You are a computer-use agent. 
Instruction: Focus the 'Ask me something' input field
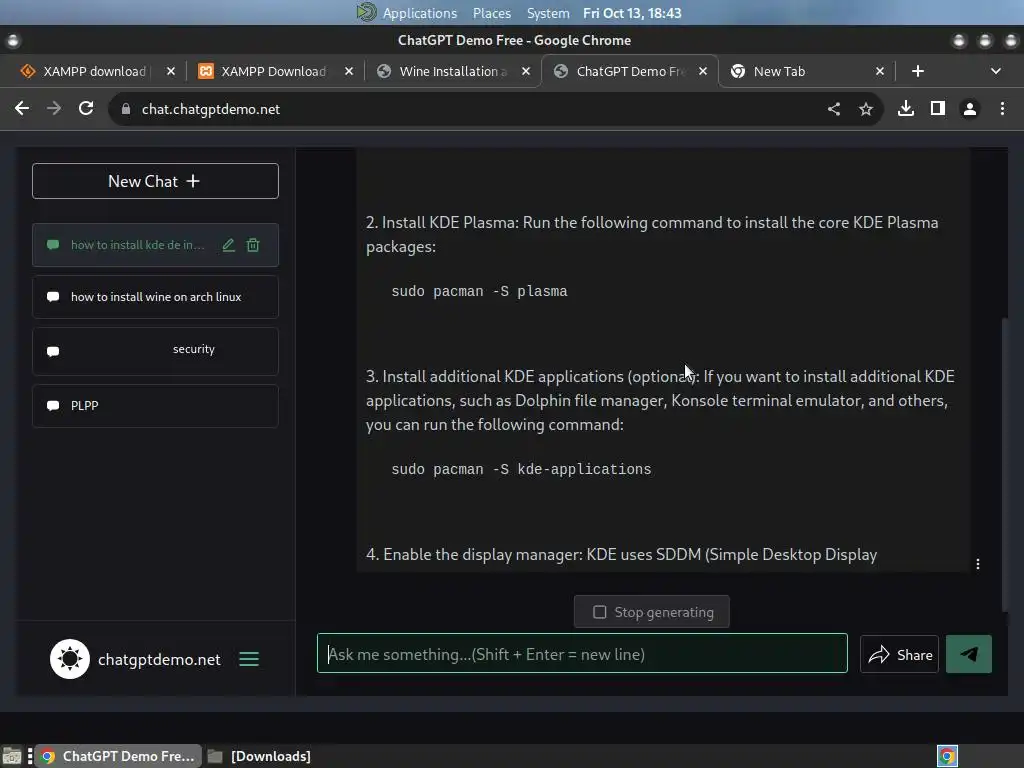click(583, 653)
